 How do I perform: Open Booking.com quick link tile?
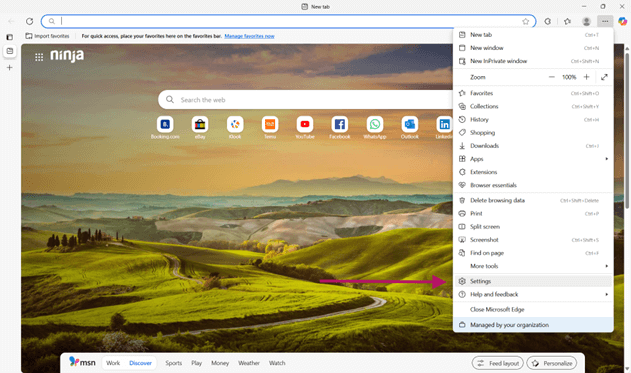[x=165, y=128]
